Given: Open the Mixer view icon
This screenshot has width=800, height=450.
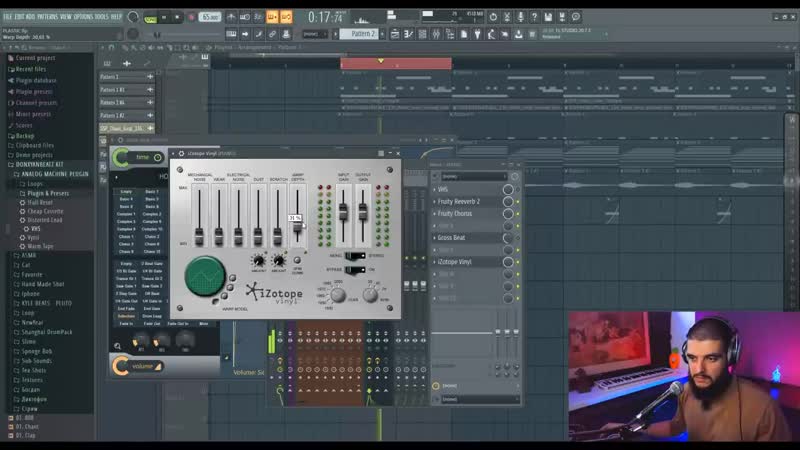Looking at the screenshot, I should [x=436, y=34].
